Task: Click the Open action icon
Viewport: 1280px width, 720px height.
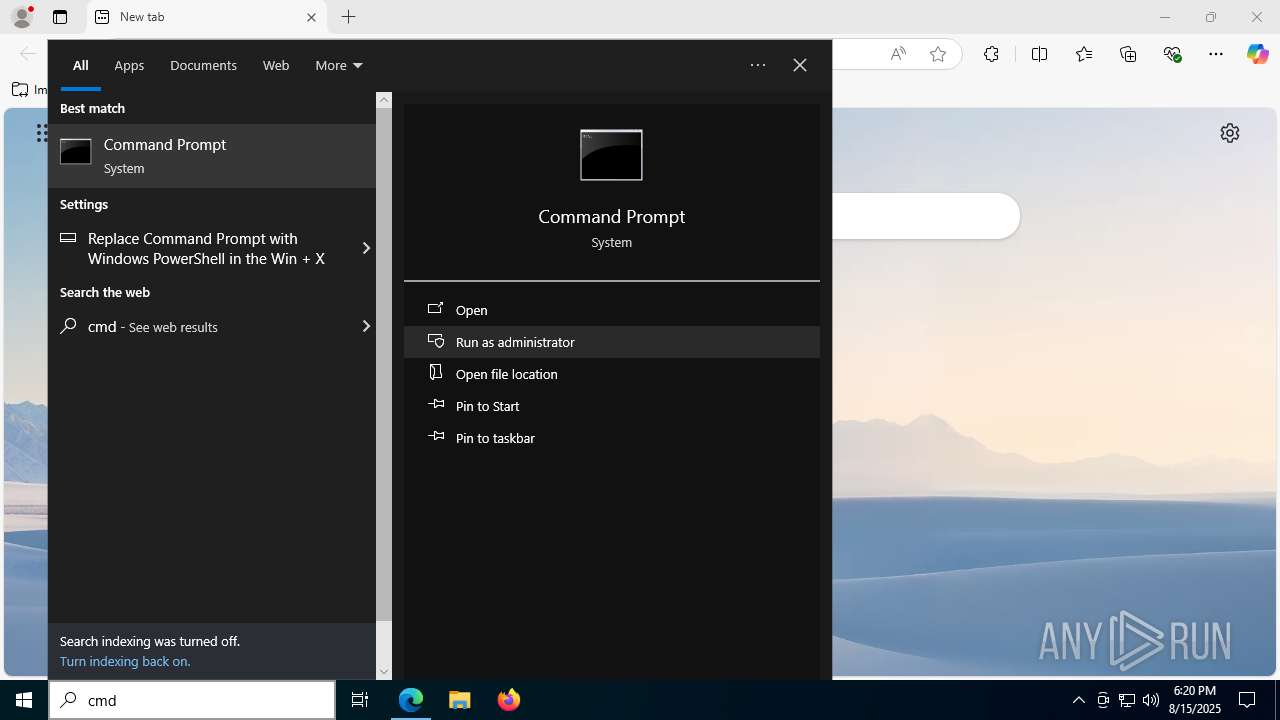Action: click(435, 309)
